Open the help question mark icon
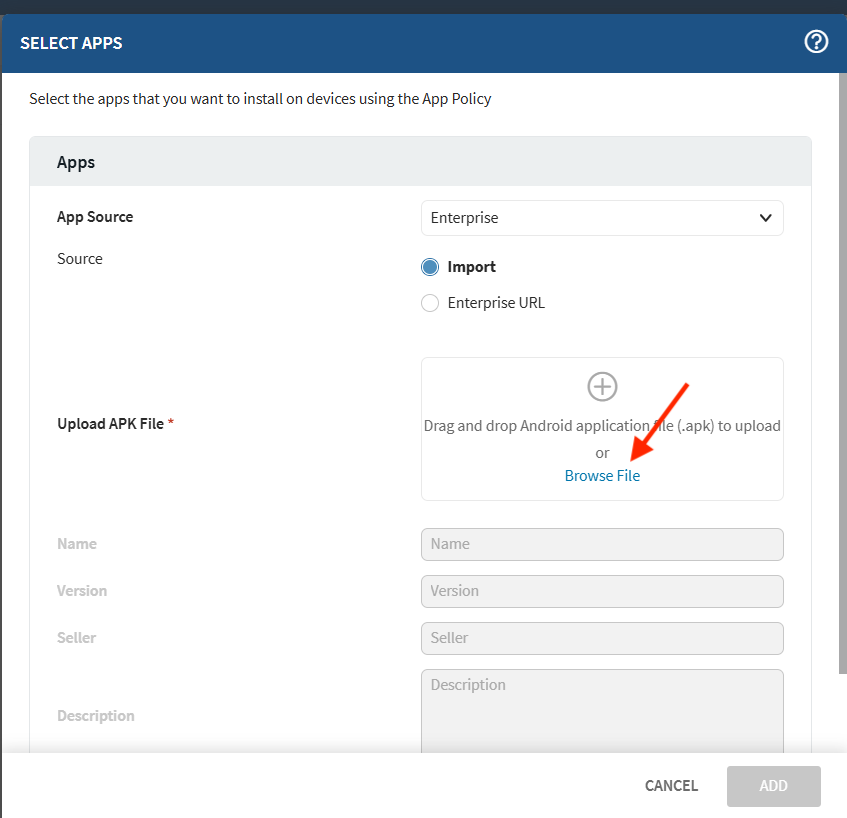847x818 pixels. pos(816,42)
